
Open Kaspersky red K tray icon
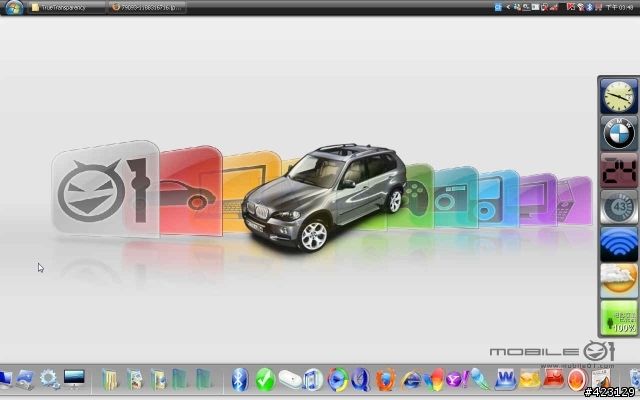(x=571, y=7)
